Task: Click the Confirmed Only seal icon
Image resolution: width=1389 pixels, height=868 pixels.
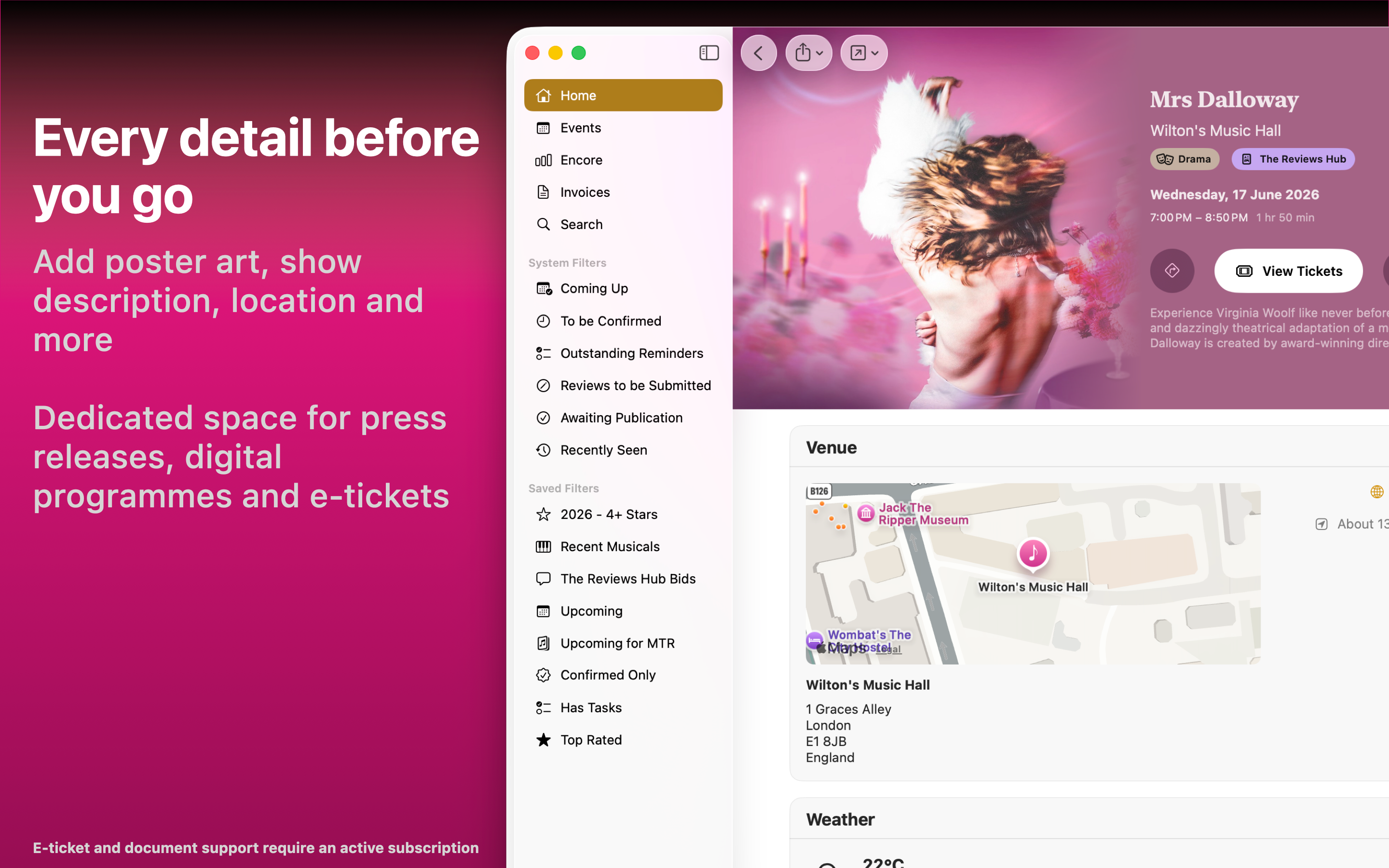Action: [x=543, y=675]
